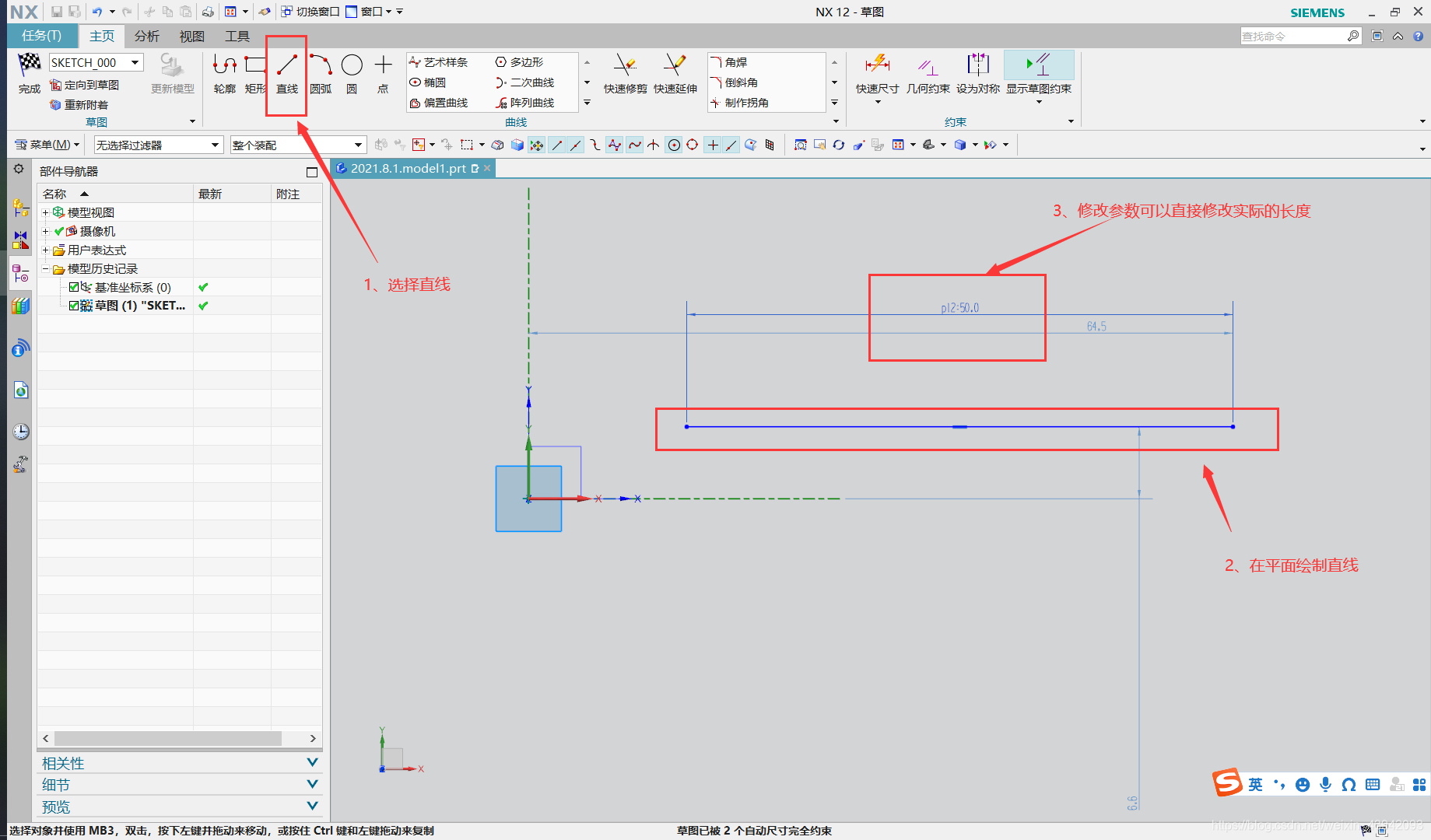Switch to the 分析 ribbon tab

(x=147, y=37)
